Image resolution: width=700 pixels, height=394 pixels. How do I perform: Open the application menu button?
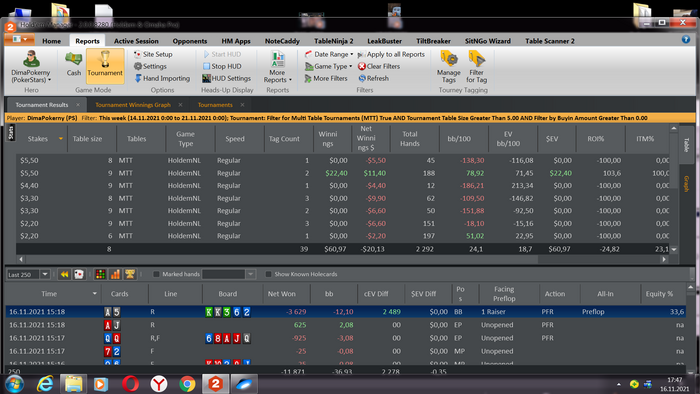click(x=19, y=39)
